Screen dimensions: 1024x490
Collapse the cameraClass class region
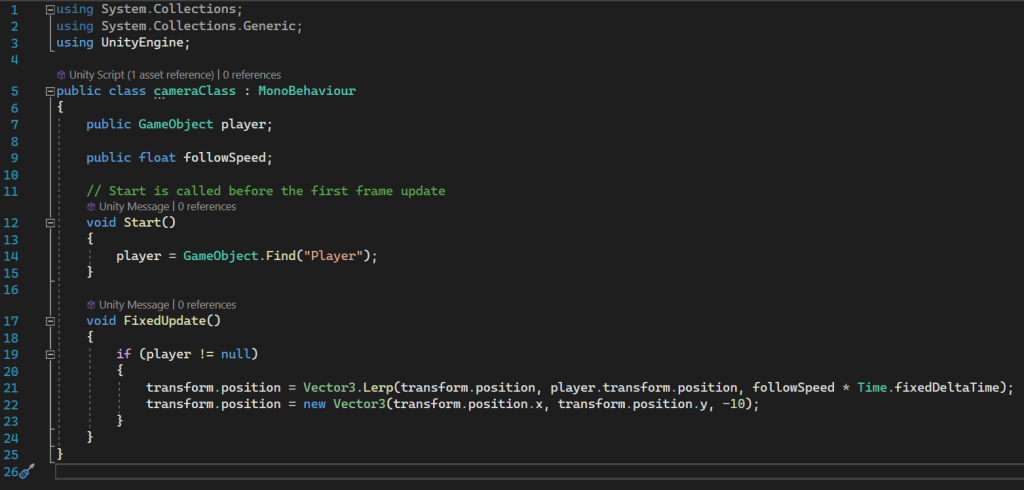tap(49, 91)
